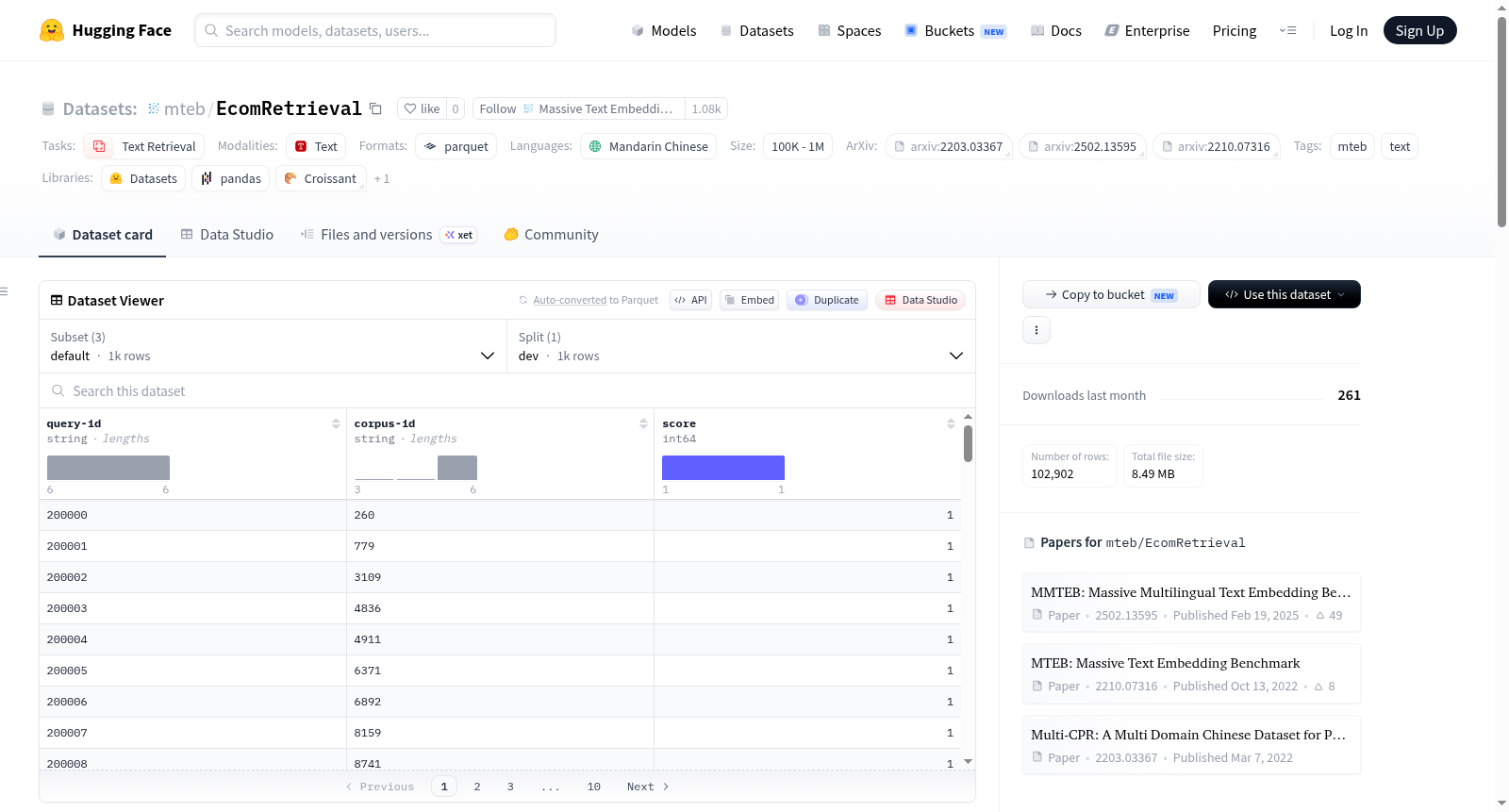Screen dimensions: 1509x812
Task: Click the heart like button
Action: (422, 108)
